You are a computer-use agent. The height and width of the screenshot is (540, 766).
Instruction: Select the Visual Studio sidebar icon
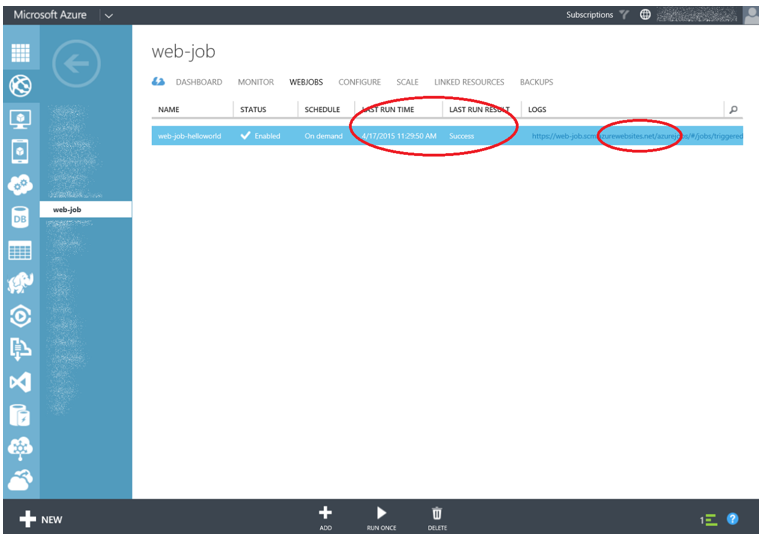point(20,381)
